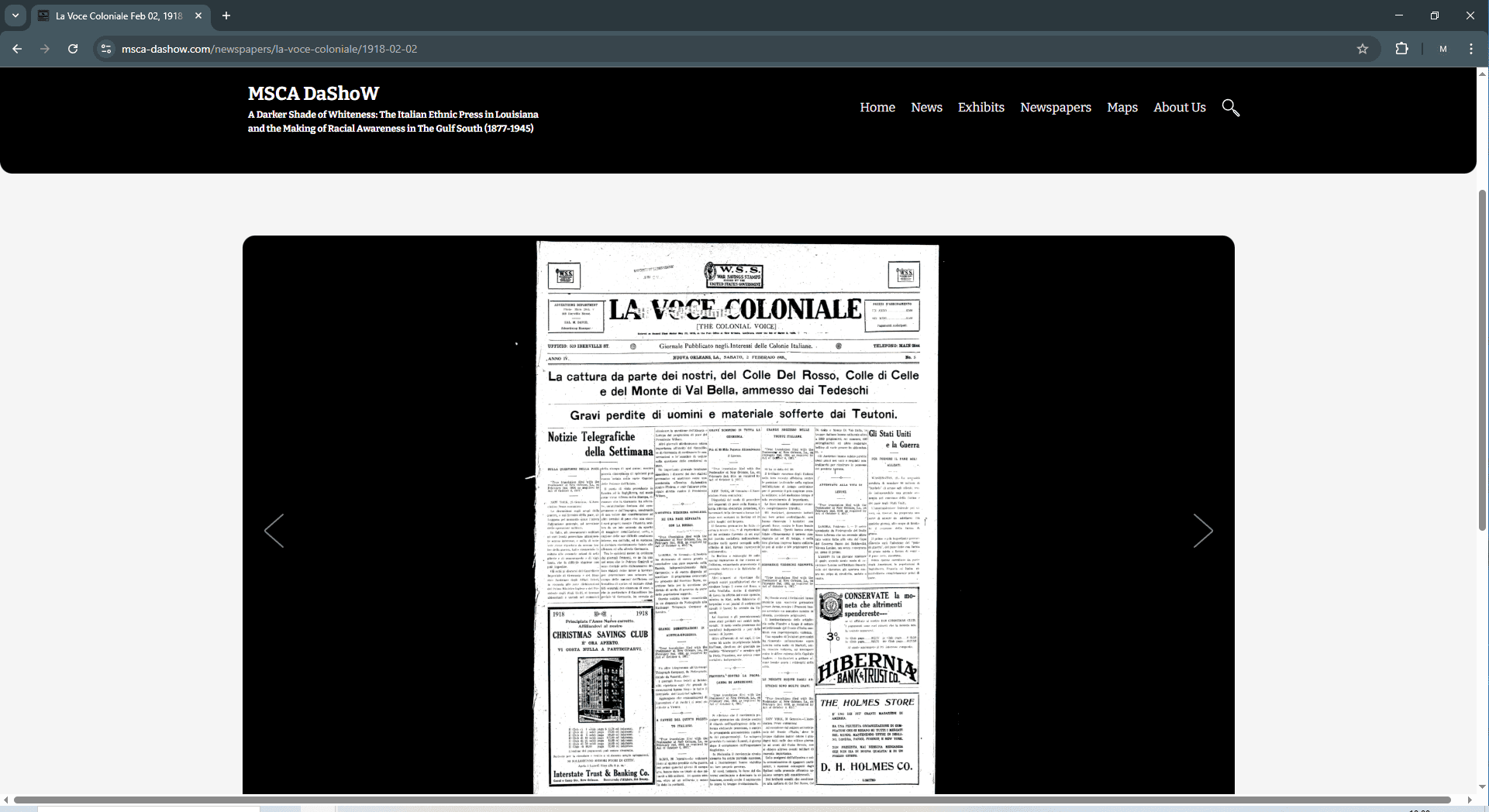Close the La Voce Coloniale tab

click(x=198, y=15)
